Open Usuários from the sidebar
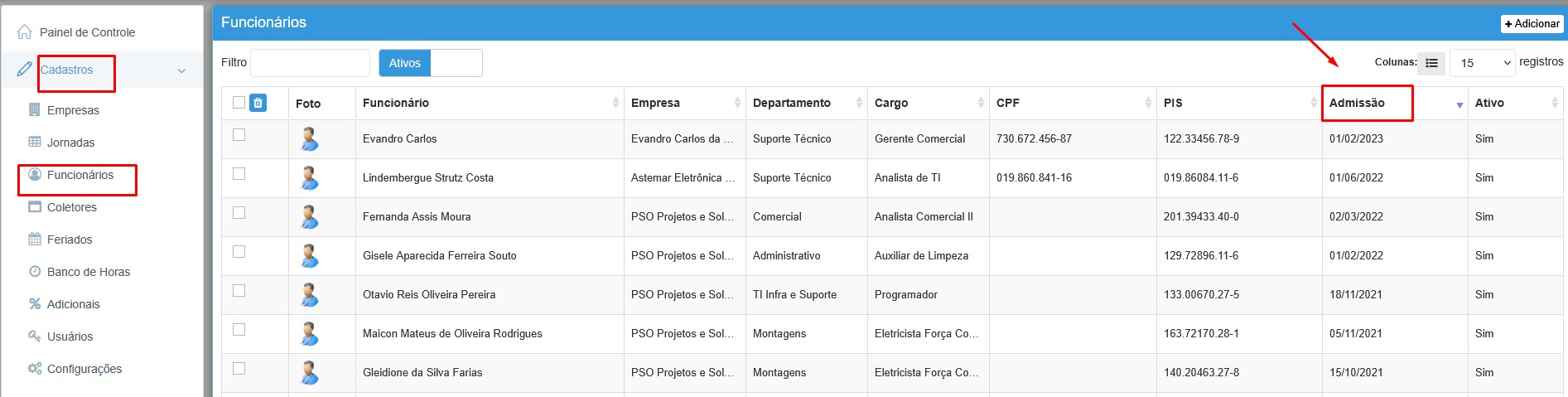This screenshot has height=397, width=1568. coord(70,336)
